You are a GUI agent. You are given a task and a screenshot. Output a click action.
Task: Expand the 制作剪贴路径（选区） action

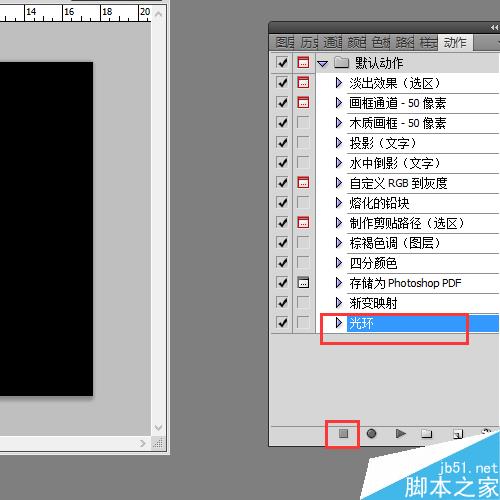pyautogui.click(x=339, y=223)
